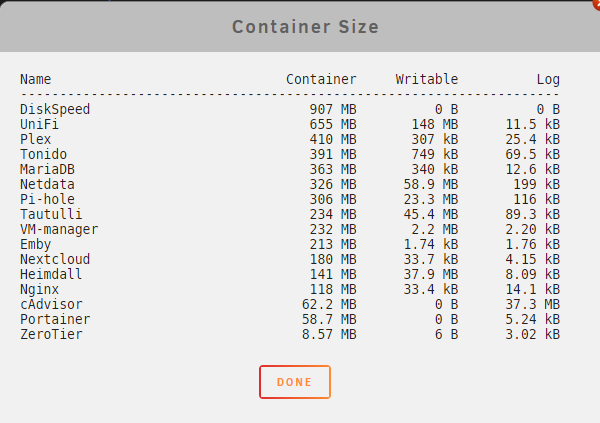The height and width of the screenshot is (423, 600).
Task: Click the Container column header
Action: (x=321, y=79)
